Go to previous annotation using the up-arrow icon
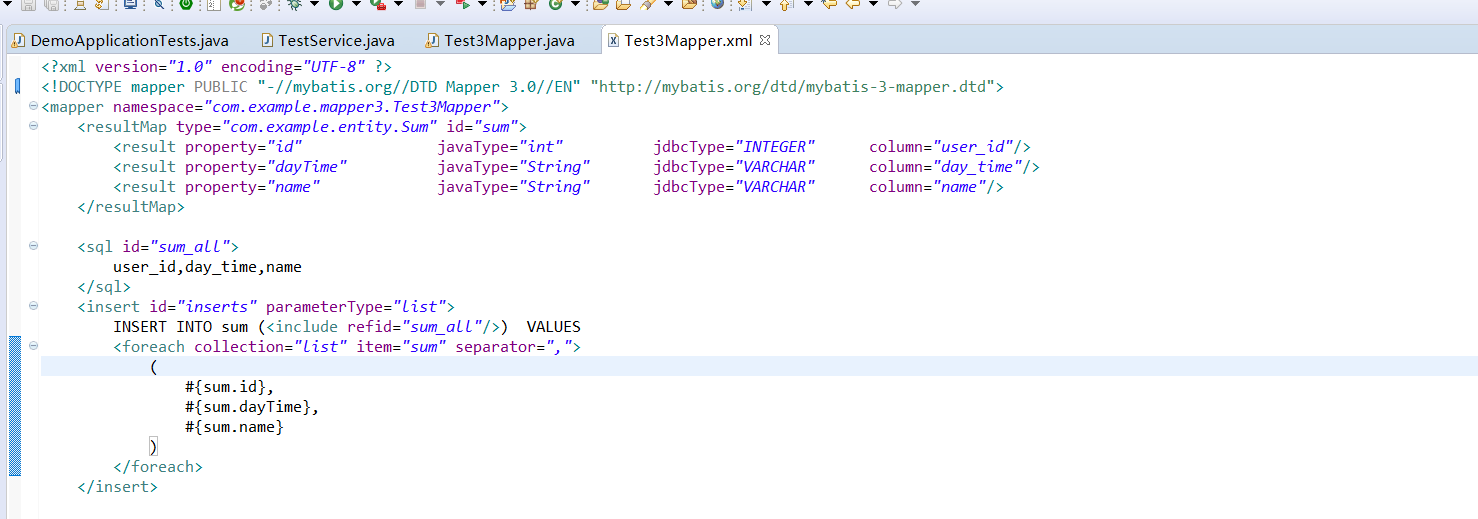The height and width of the screenshot is (519, 1478). 786,4
